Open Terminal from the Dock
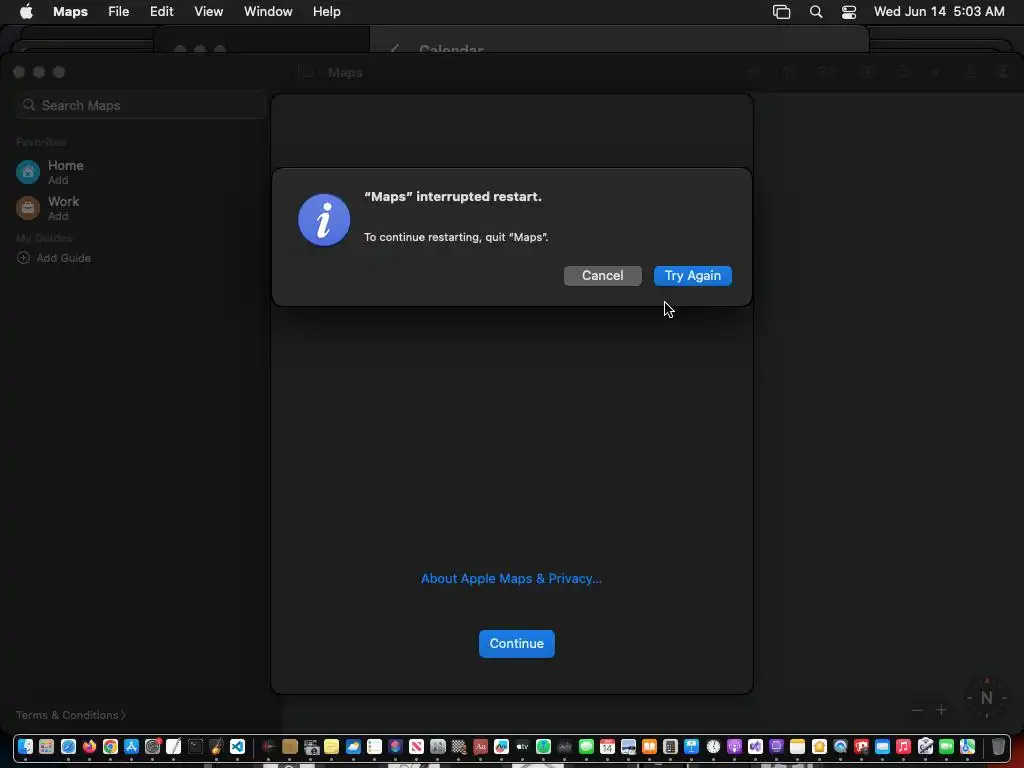1024x768 pixels. coord(195,746)
